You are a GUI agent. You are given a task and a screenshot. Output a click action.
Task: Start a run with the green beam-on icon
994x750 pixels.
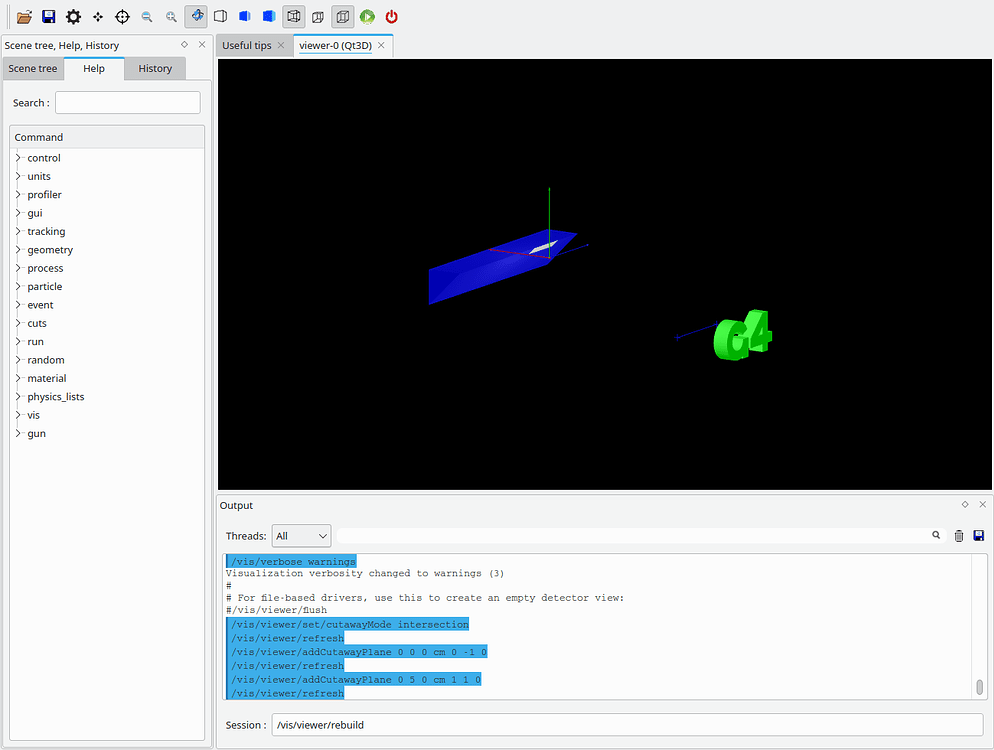[x=366, y=16]
